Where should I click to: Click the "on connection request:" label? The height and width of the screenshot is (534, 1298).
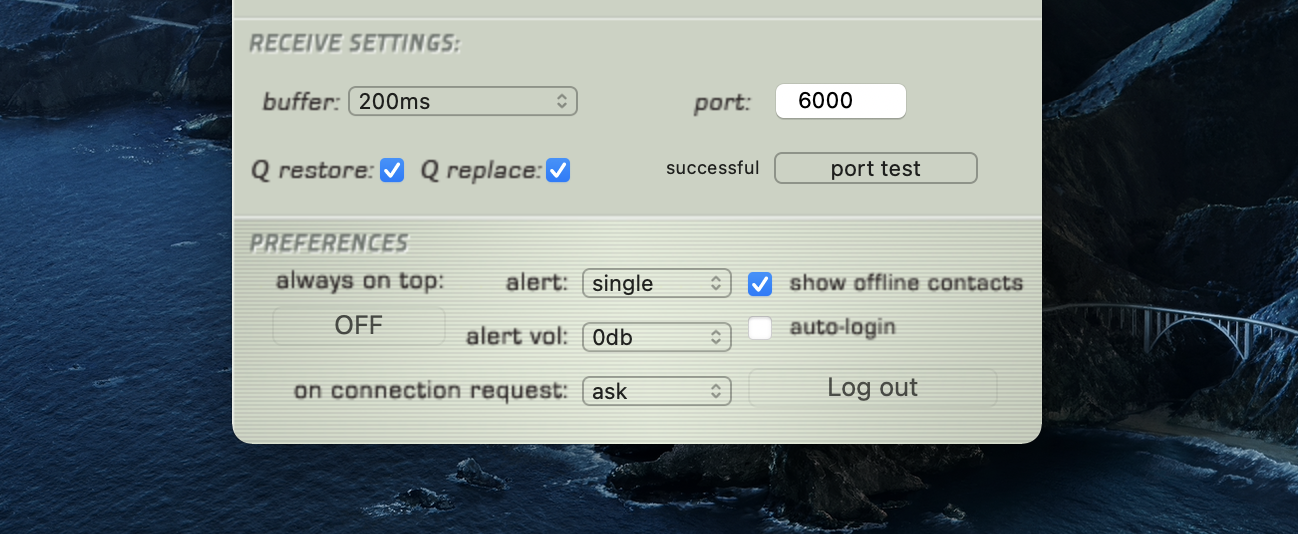coord(430,391)
